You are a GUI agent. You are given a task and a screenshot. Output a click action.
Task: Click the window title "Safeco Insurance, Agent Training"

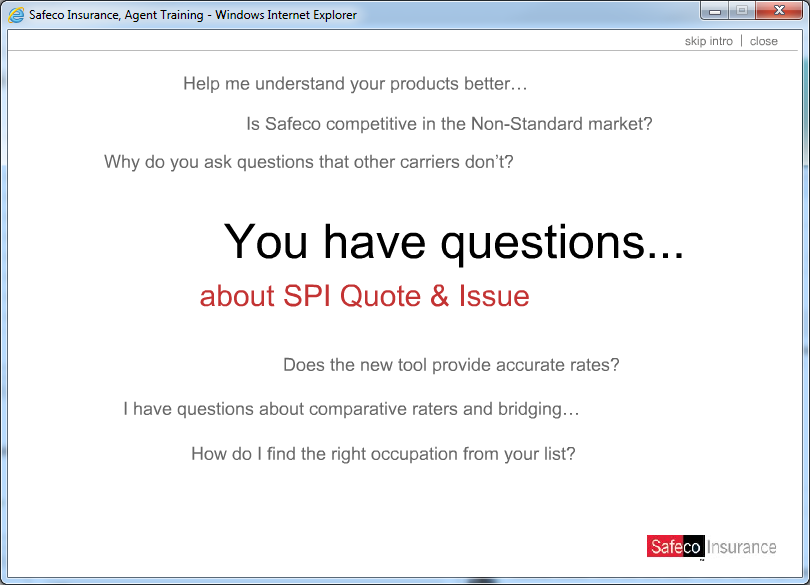[116, 15]
